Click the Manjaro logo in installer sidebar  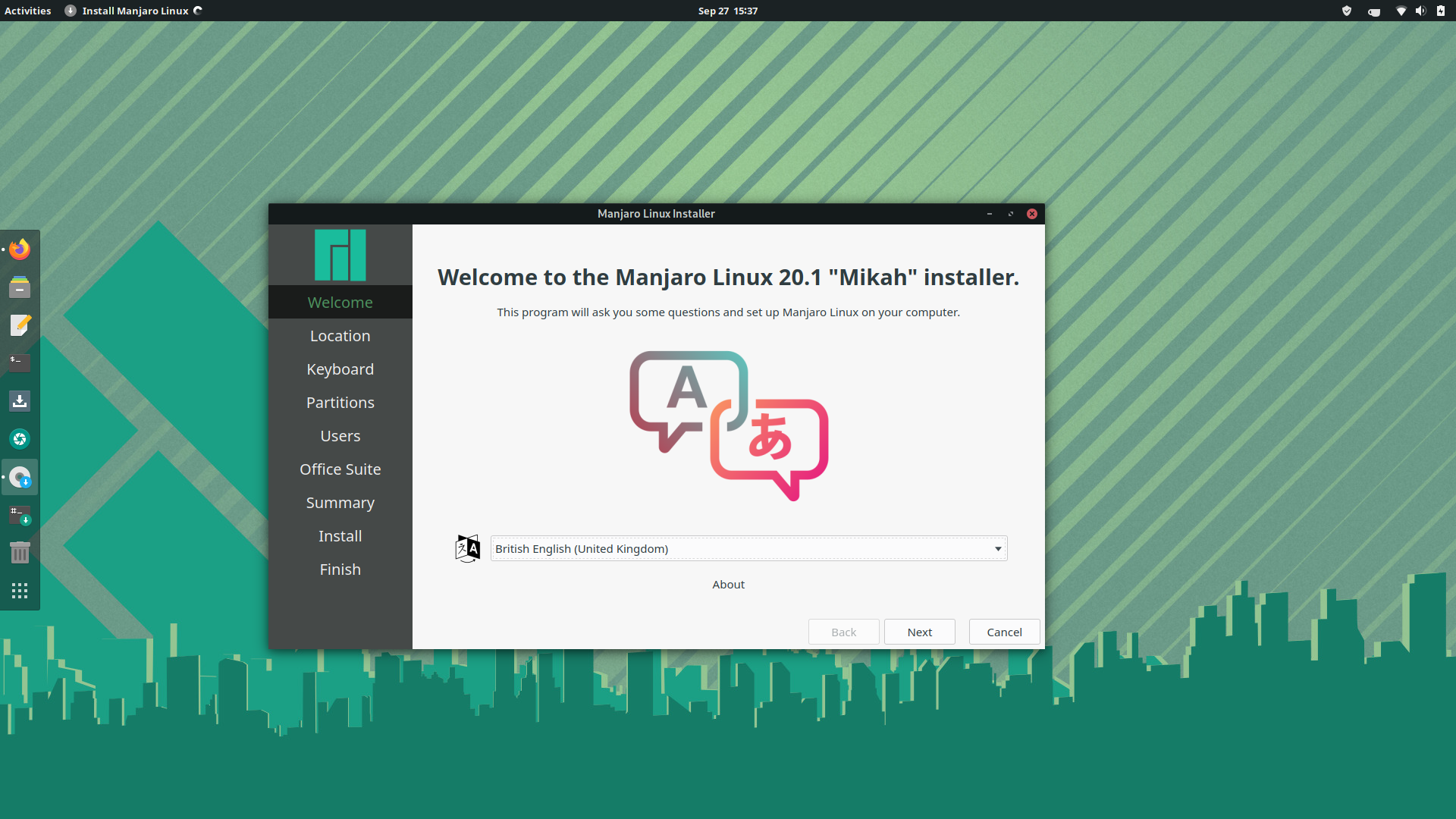pos(340,255)
